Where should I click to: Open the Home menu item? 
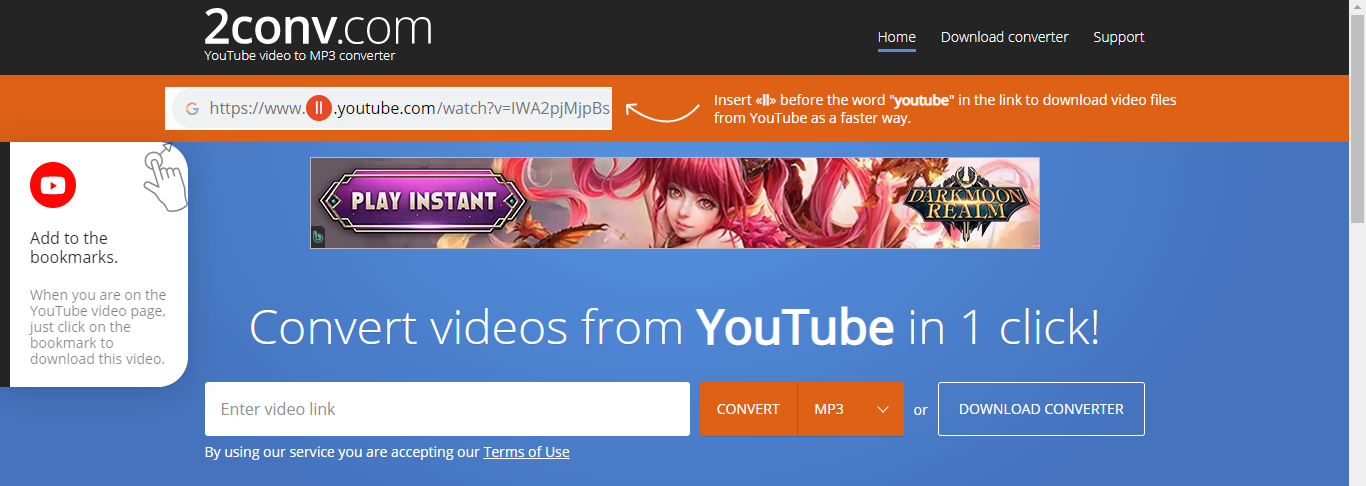click(897, 37)
